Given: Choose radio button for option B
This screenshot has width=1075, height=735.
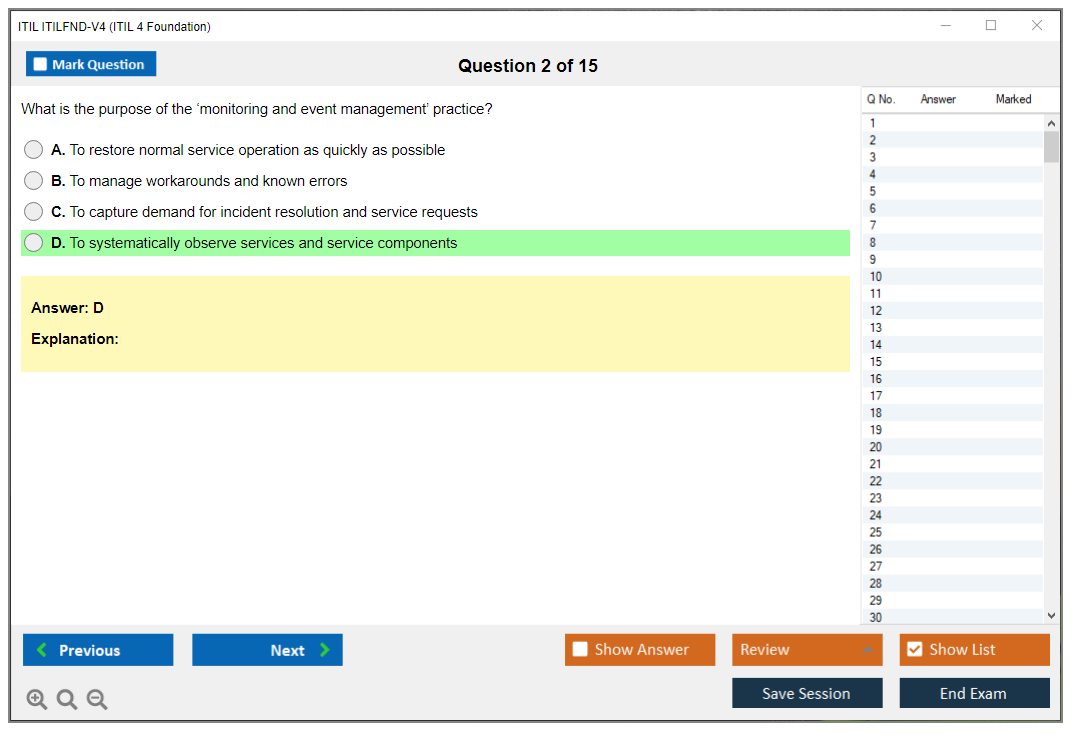Looking at the screenshot, I should [x=34, y=181].
